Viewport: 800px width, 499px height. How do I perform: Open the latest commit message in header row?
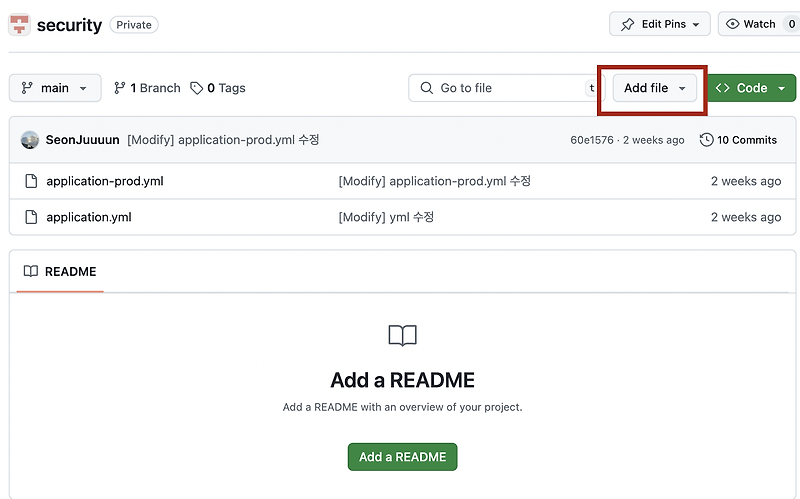pyautogui.click(x=223, y=140)
